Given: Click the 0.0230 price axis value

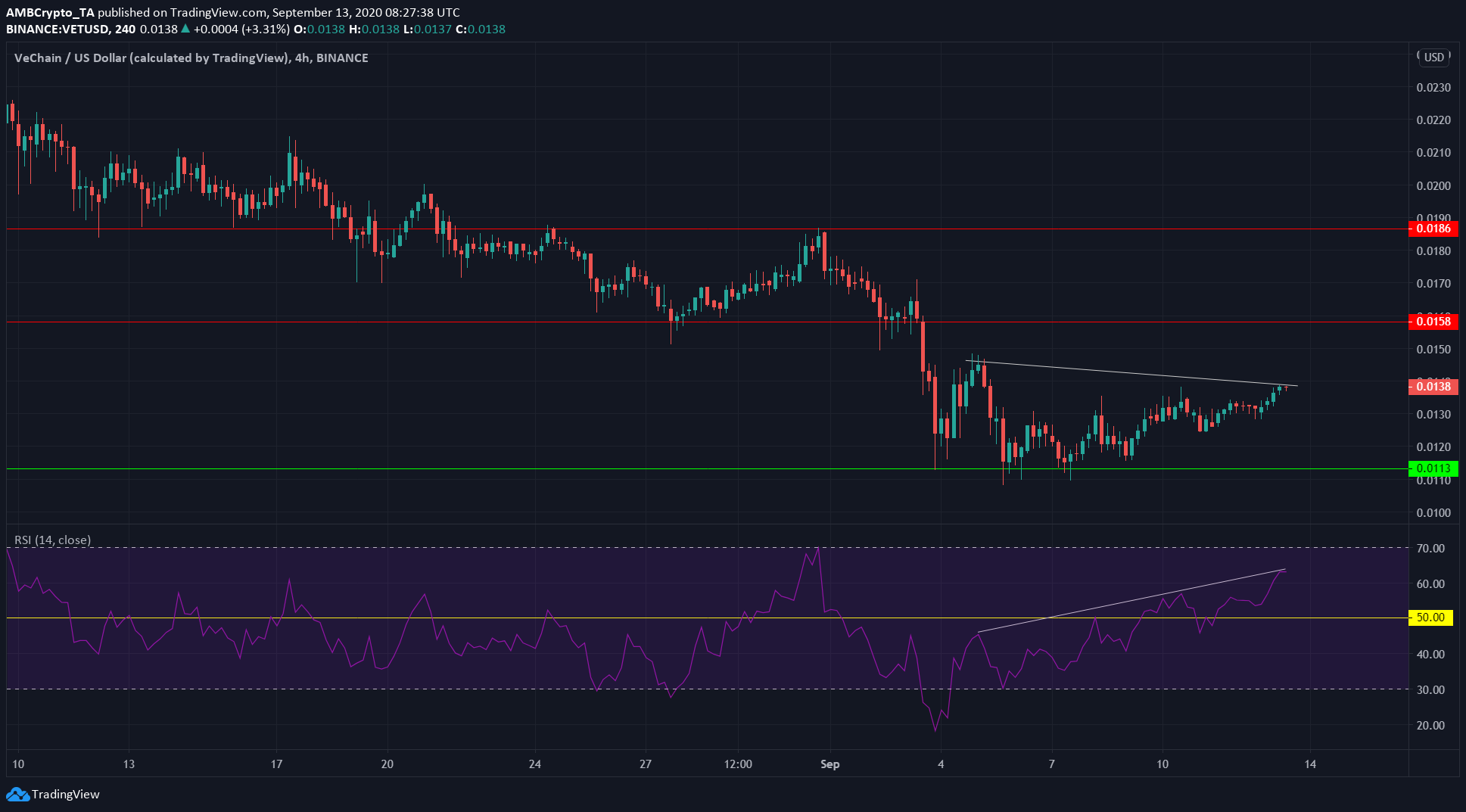Looking at the screenshot, I should click(x=1433, y=88).
